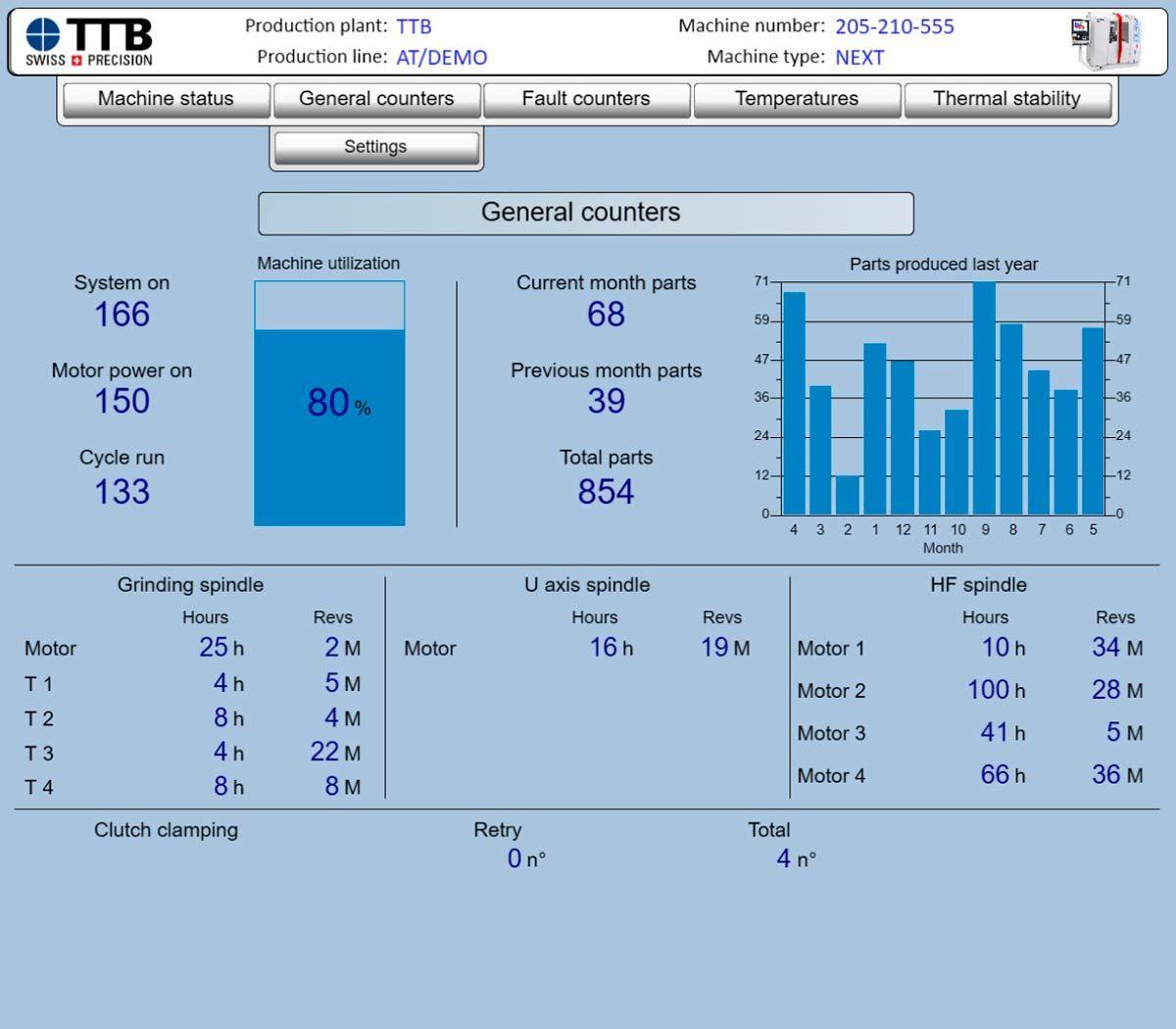Click the machine image thumbnail

(x=1105, y=41)
